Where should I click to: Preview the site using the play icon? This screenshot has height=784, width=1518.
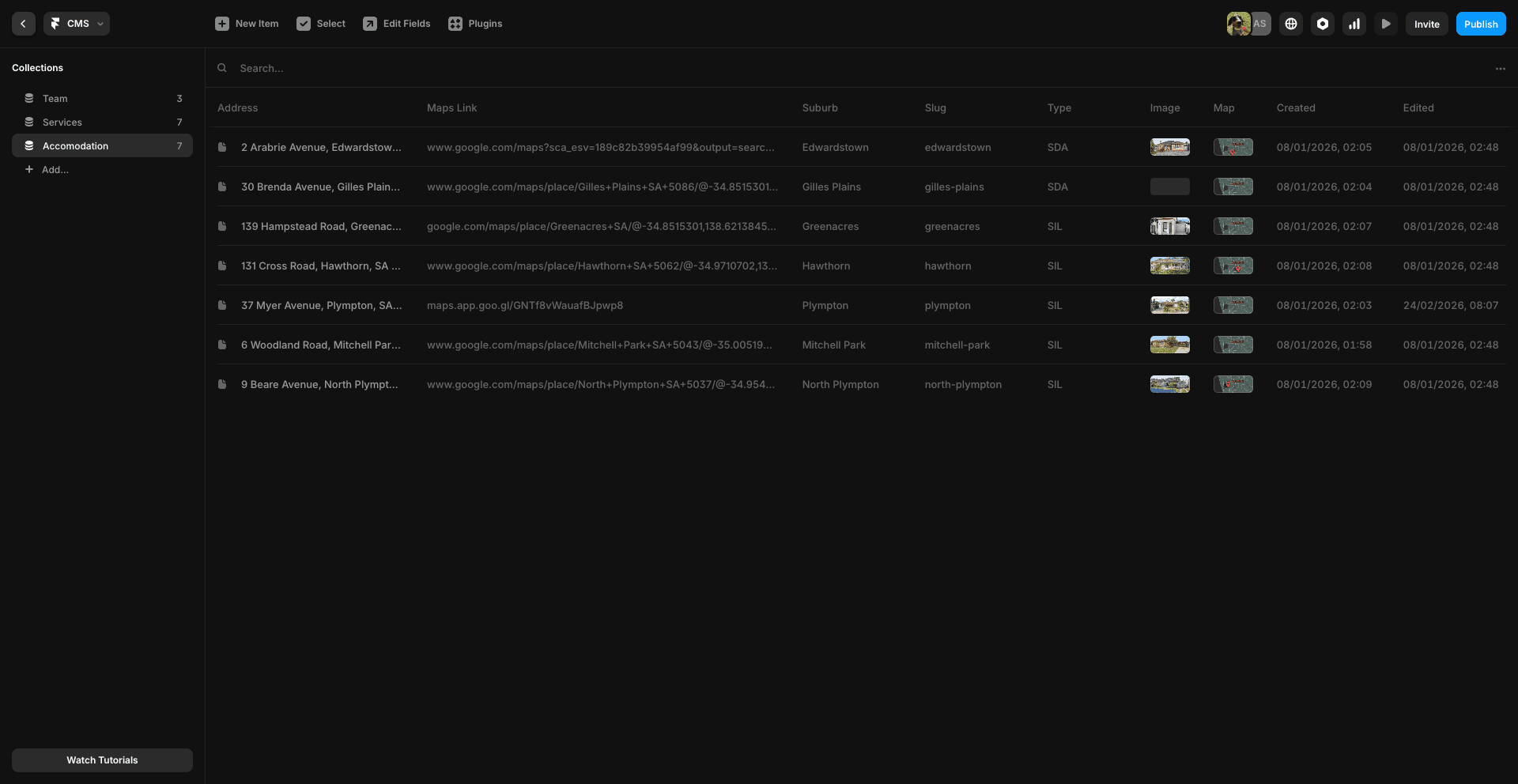coord(1385,24)
